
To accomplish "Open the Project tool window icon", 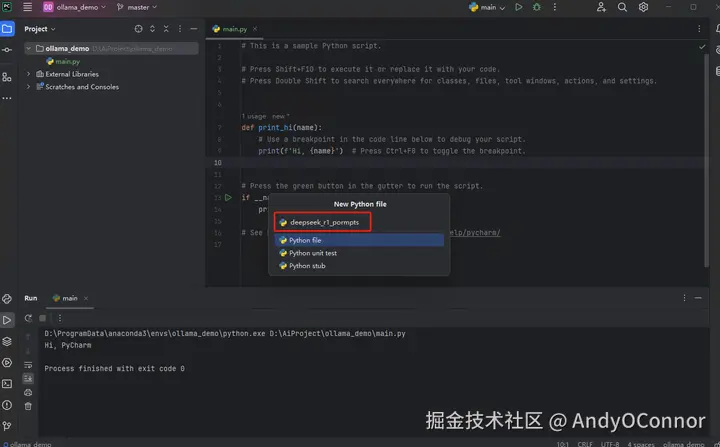I will click(x=7, y=28).
